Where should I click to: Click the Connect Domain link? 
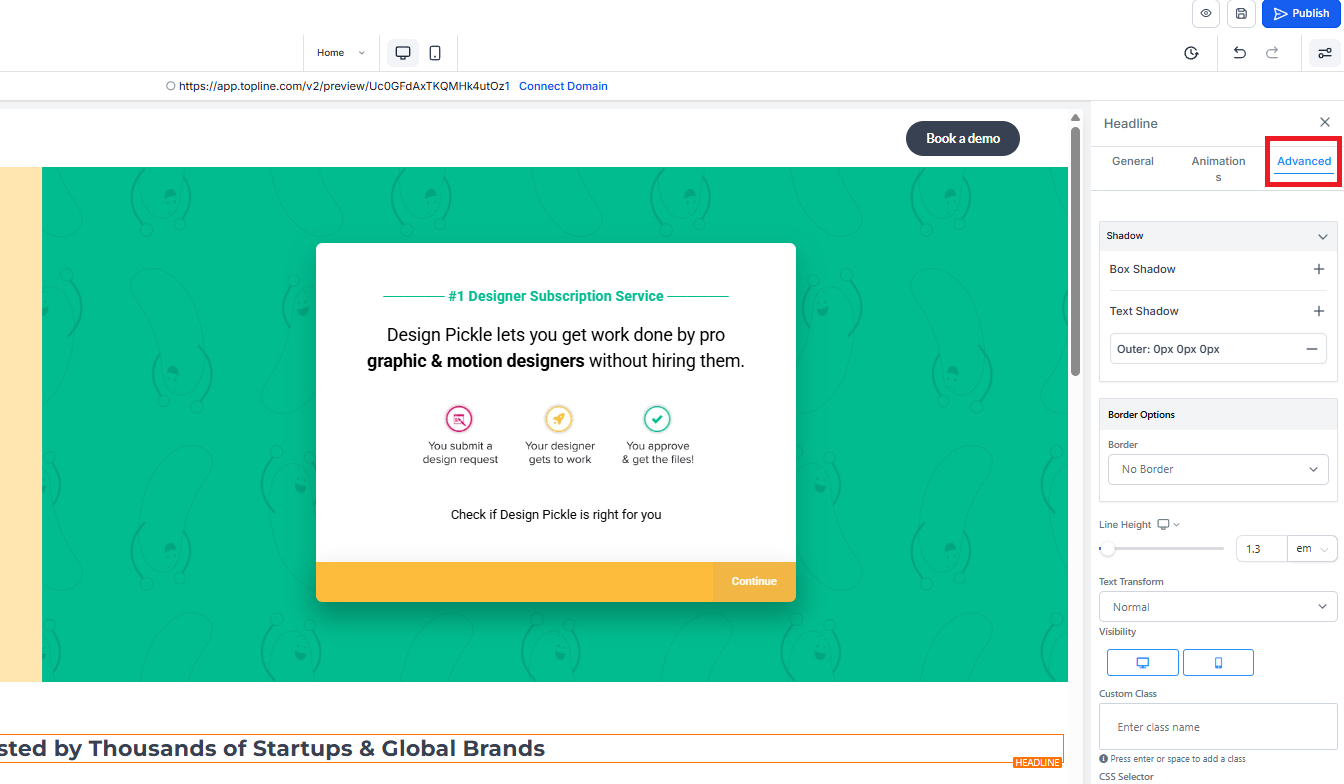(563, 86)
